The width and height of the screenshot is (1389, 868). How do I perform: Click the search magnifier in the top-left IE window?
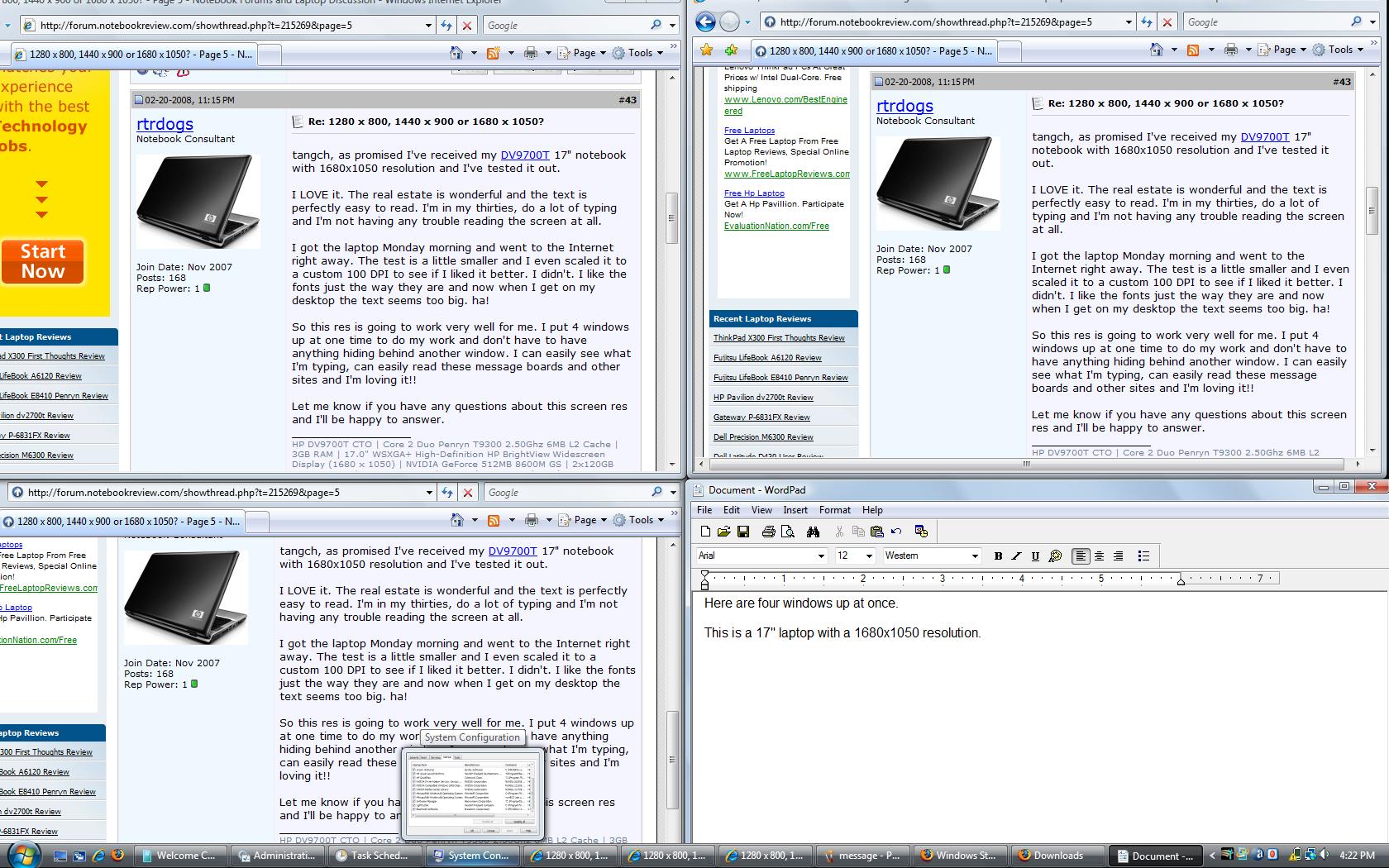pyautogui.click(x=656, y=26)
